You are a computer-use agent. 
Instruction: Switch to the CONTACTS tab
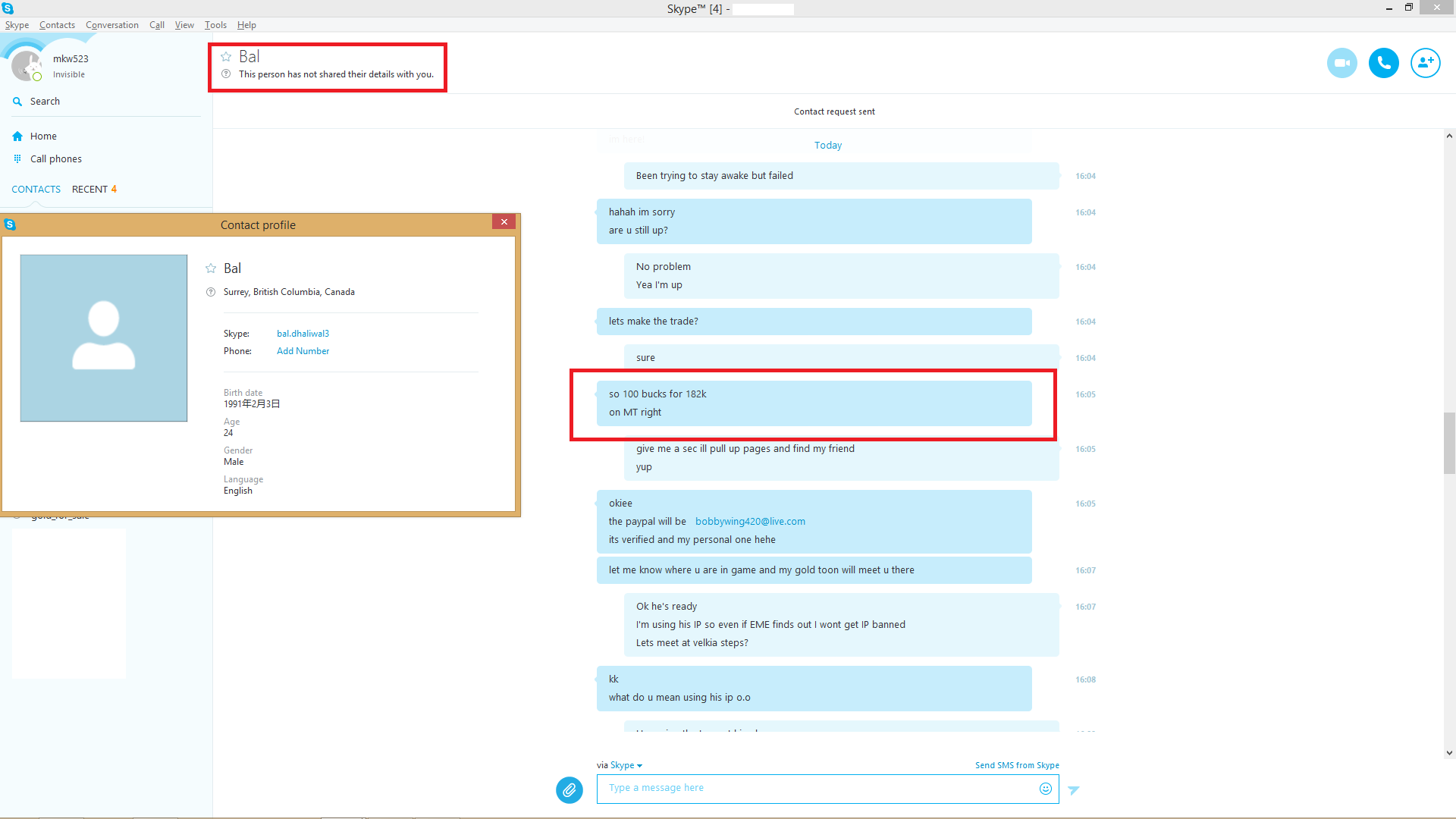(36, 190)
